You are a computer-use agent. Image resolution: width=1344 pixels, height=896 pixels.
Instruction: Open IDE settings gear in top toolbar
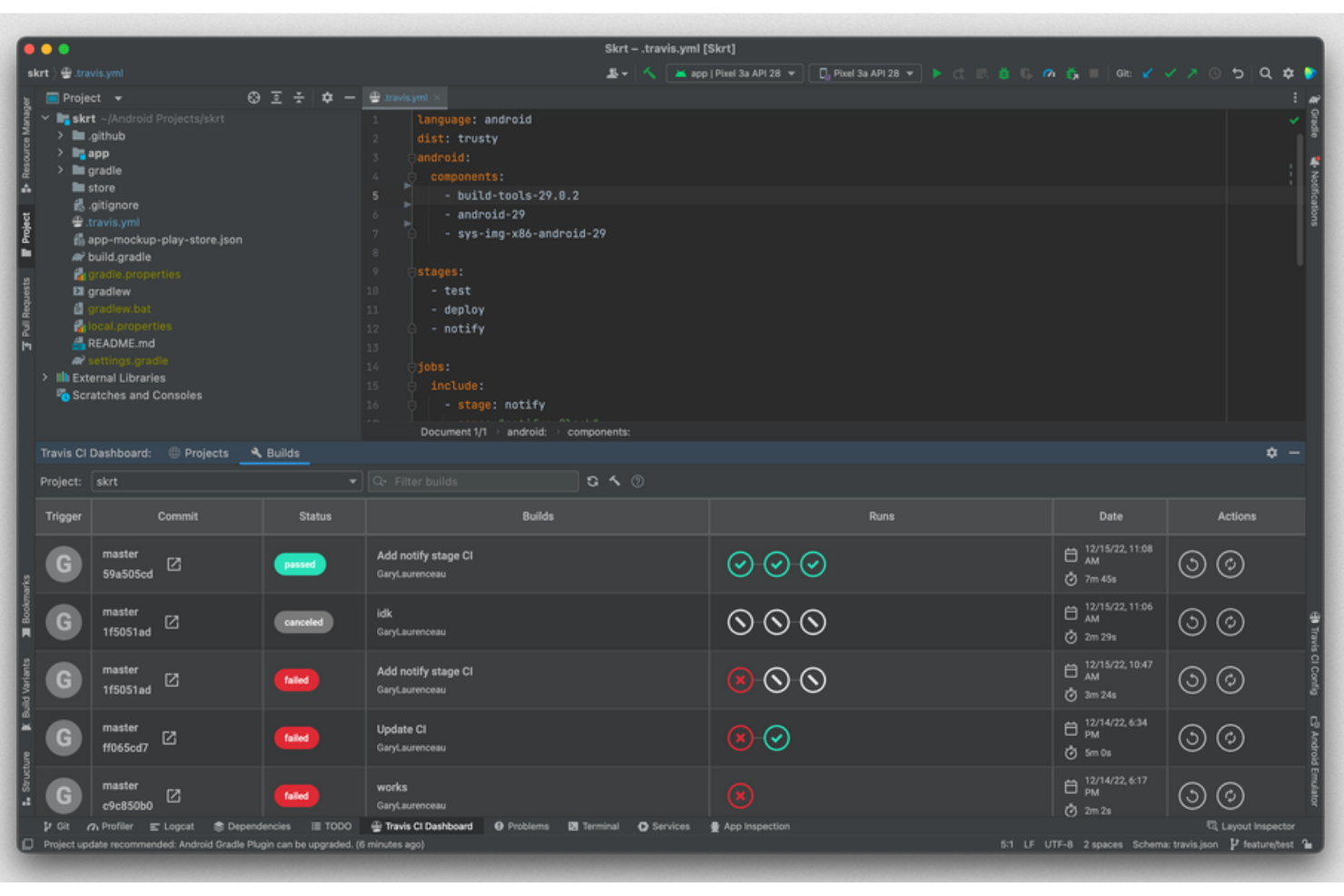pos(1288,74)
